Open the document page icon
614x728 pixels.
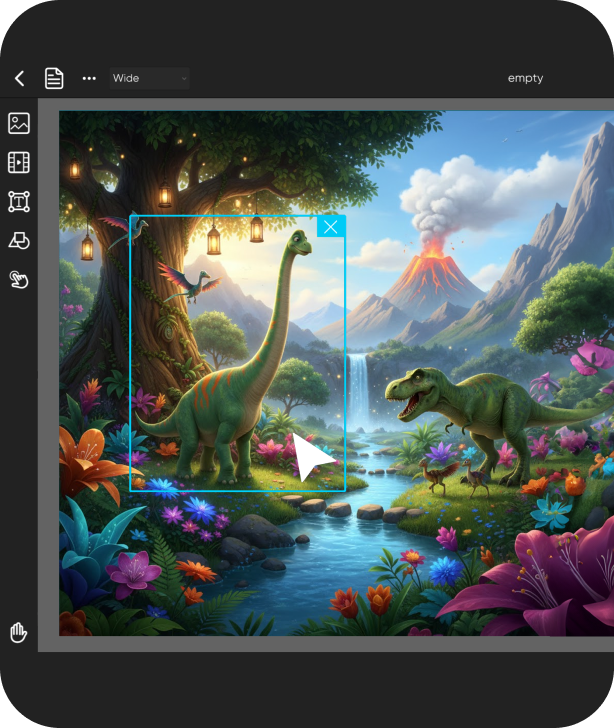(54, 78)
